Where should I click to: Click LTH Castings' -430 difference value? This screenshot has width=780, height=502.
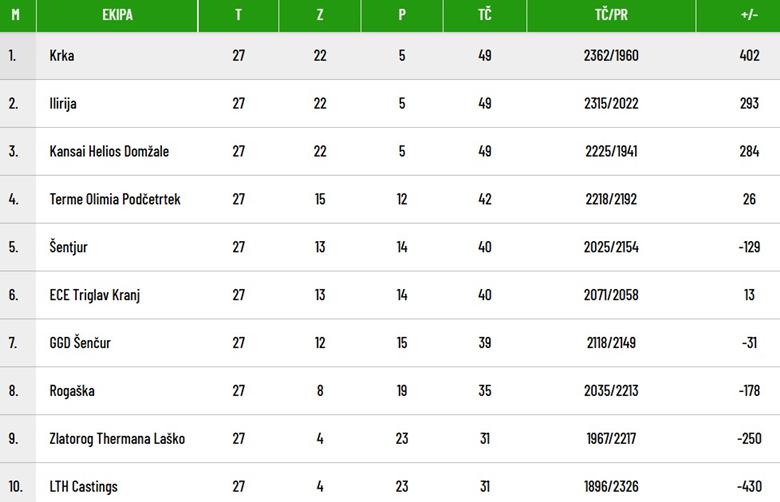tap(749, 486)
